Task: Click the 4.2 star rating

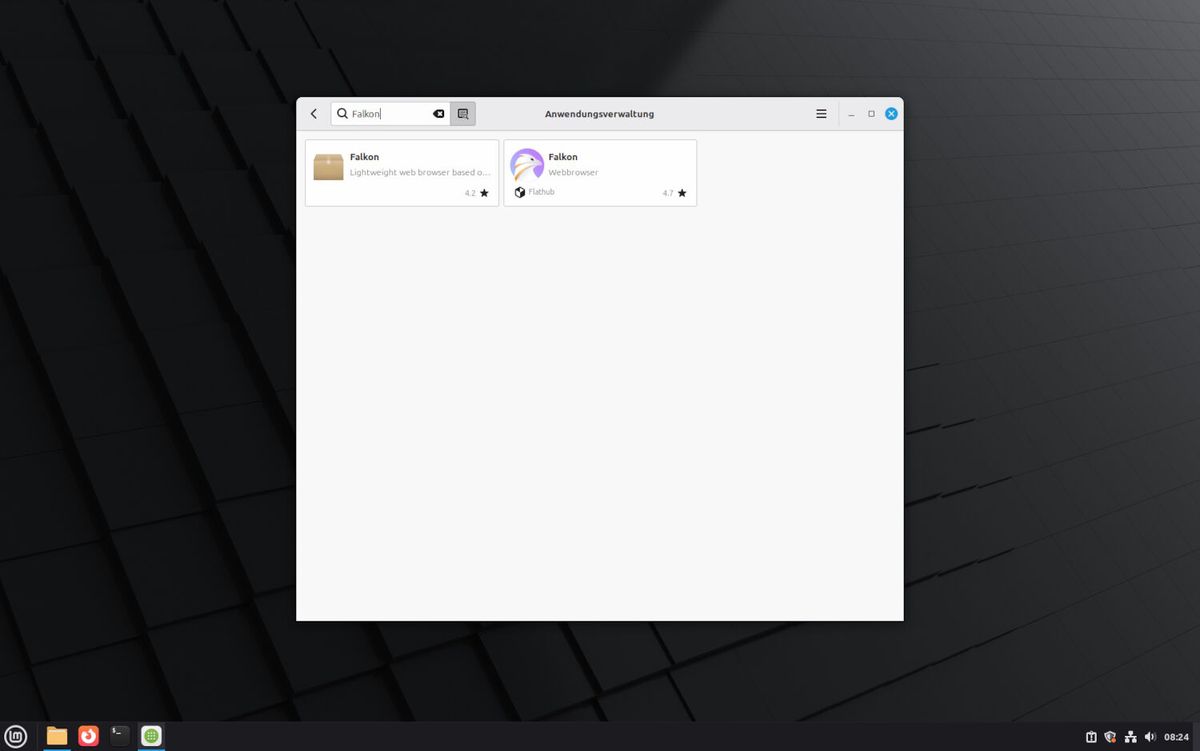Action: pyautogui.click(x=476, y=193)
